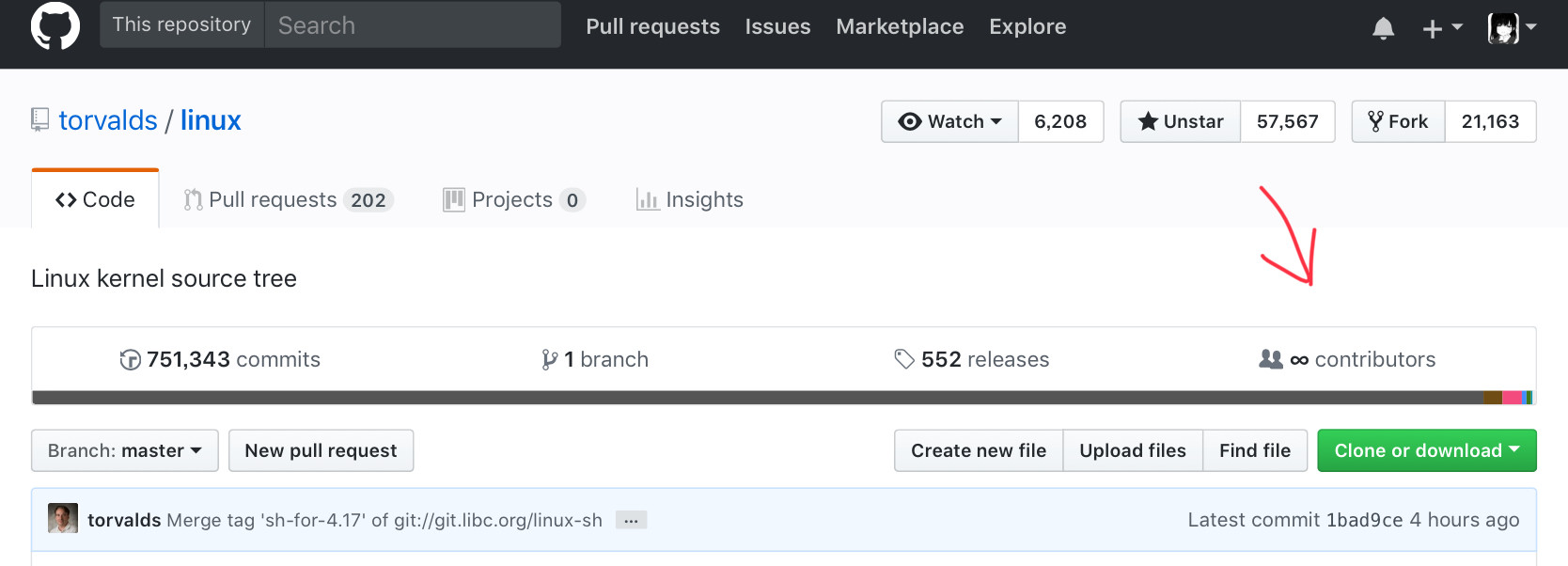The width and height of the screenshot is (1568, 566).
Task: Open the 751,343 commits link
Action: (x=220, y=359)
